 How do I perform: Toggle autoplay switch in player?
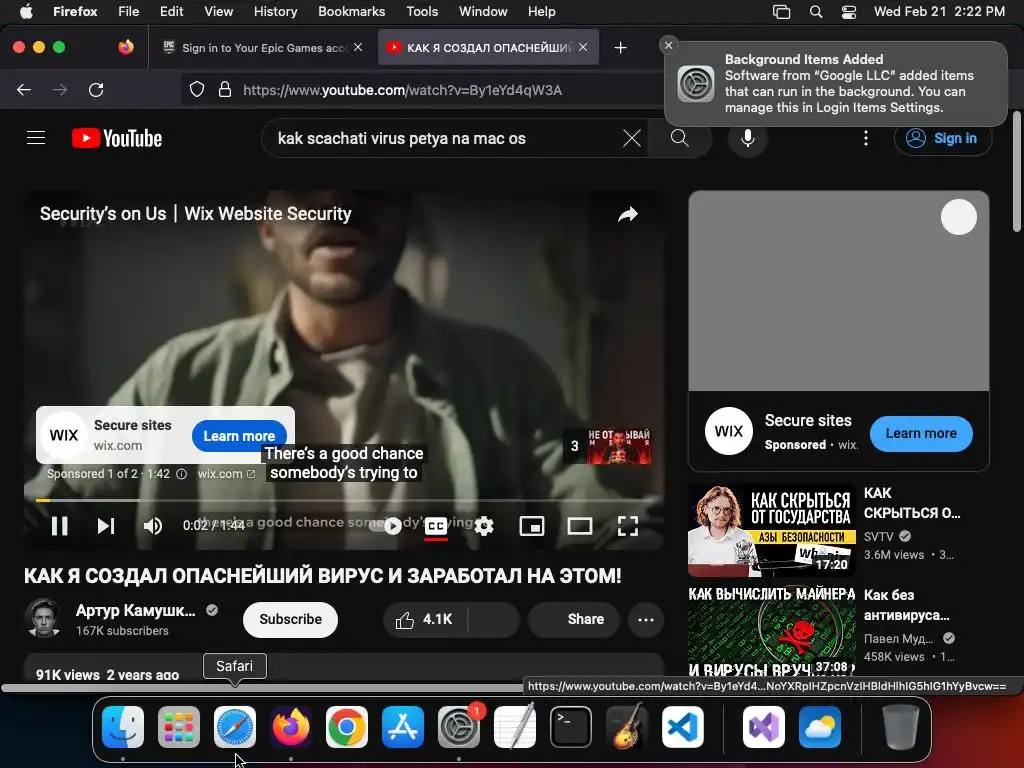tap(388, 525)
